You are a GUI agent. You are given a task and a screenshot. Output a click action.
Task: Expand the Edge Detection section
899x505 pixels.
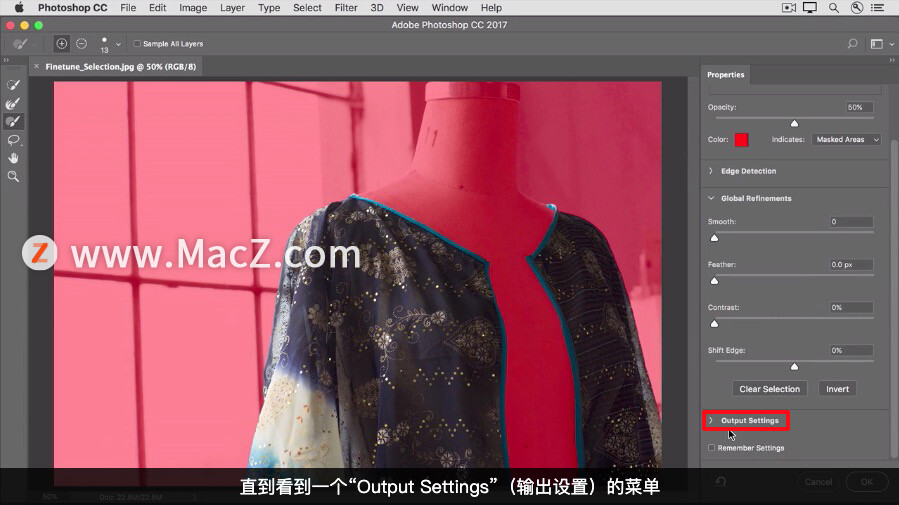[711, 171]
